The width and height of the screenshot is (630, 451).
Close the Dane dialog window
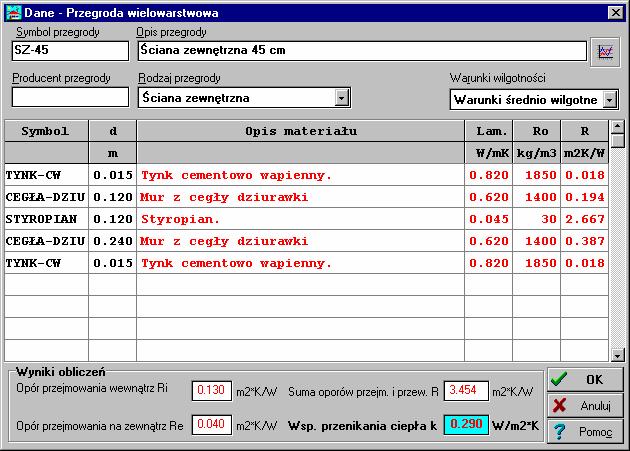coord(616,13)
